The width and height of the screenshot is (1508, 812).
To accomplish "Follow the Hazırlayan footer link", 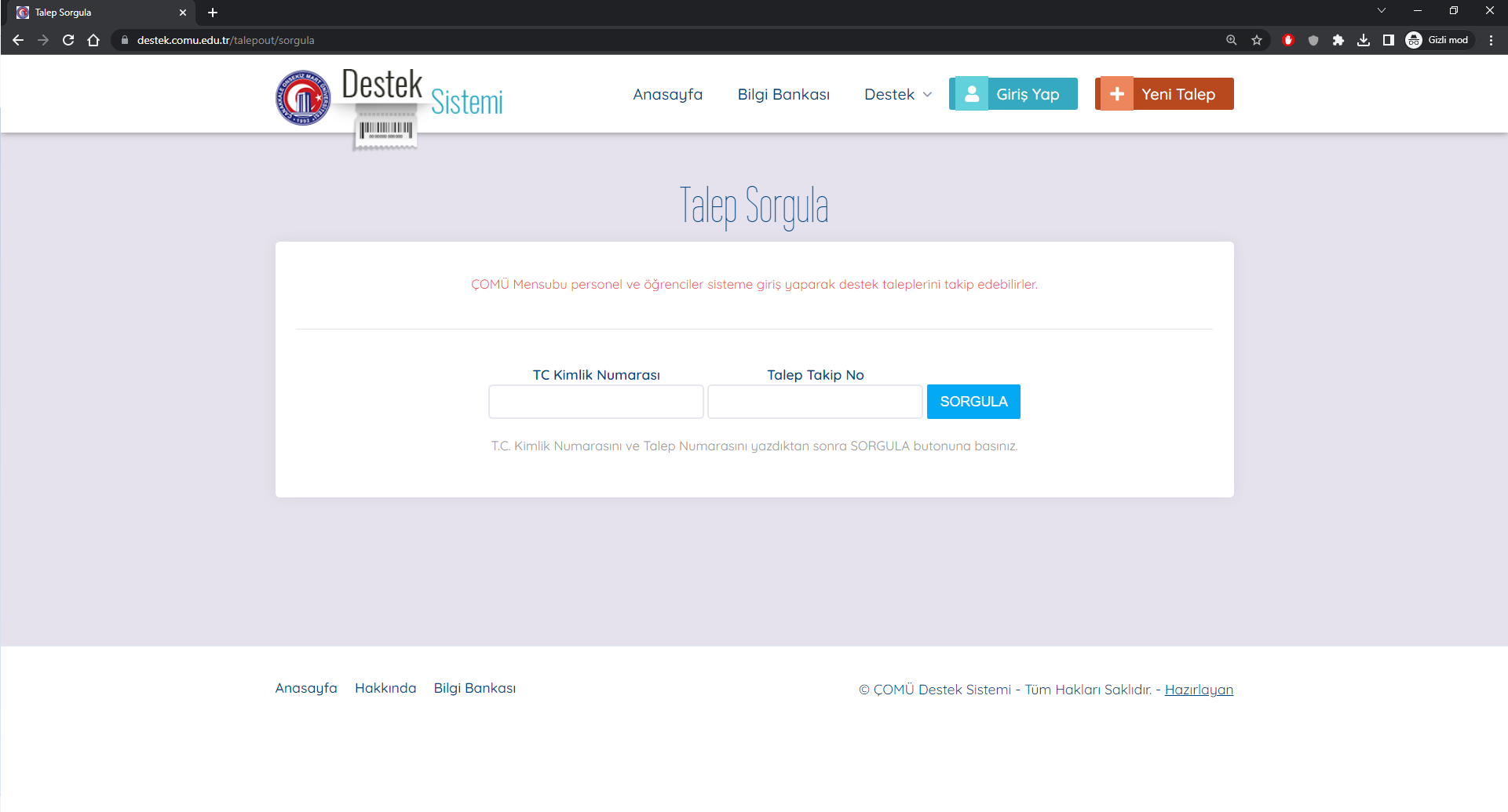I will [x=1199, y=690].
